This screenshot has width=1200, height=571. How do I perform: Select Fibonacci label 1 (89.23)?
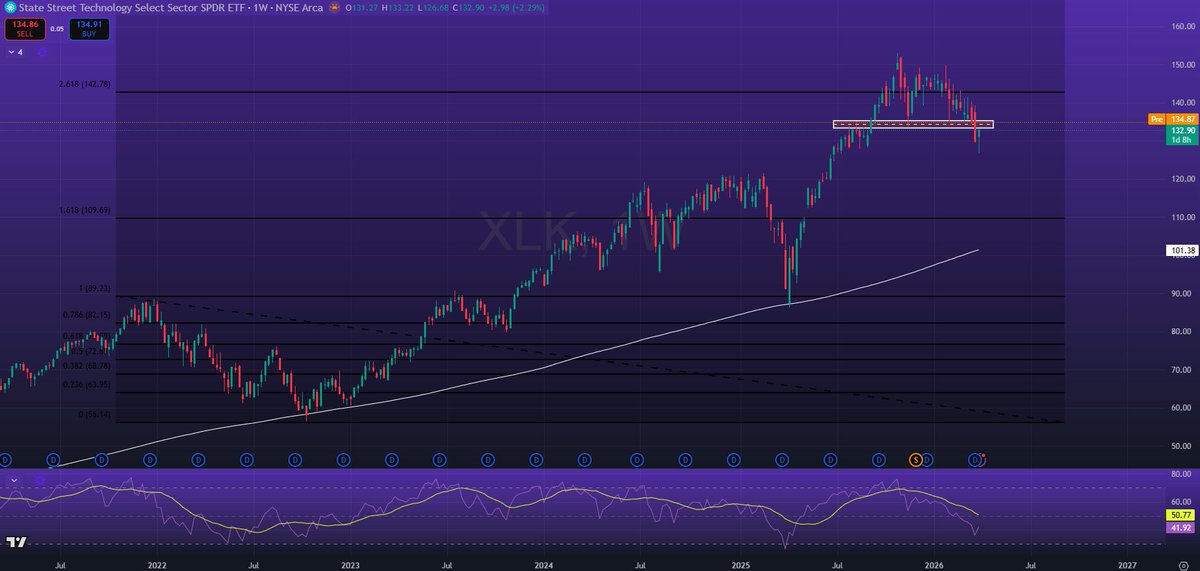click(95, 289)
